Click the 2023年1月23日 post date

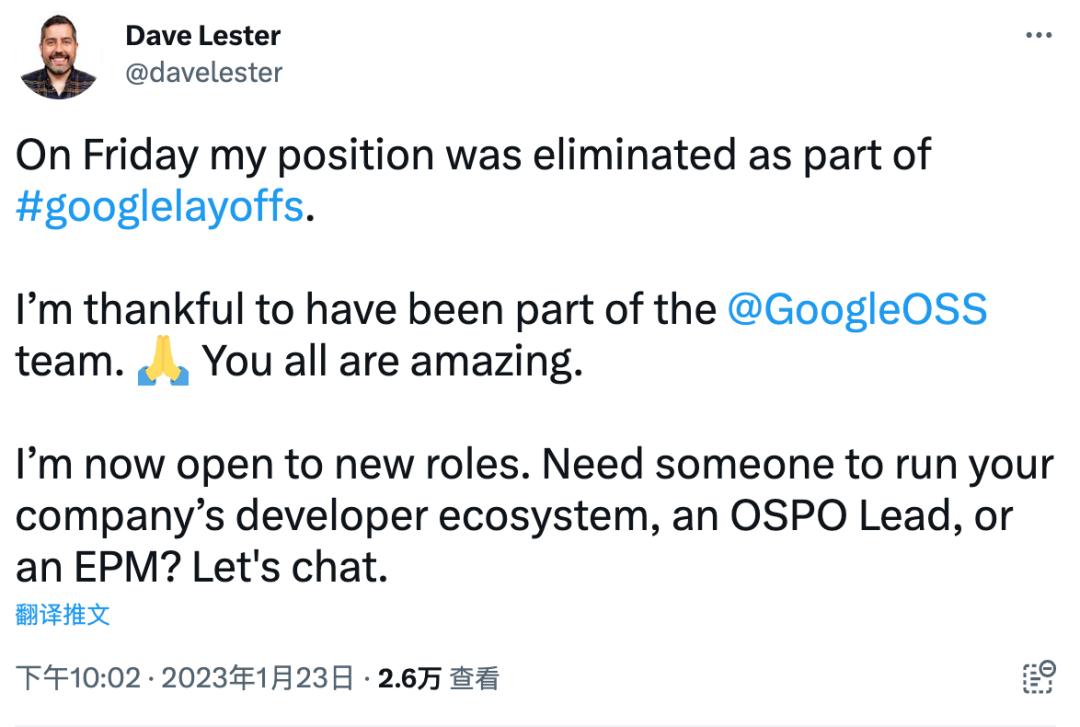(258, 680)
